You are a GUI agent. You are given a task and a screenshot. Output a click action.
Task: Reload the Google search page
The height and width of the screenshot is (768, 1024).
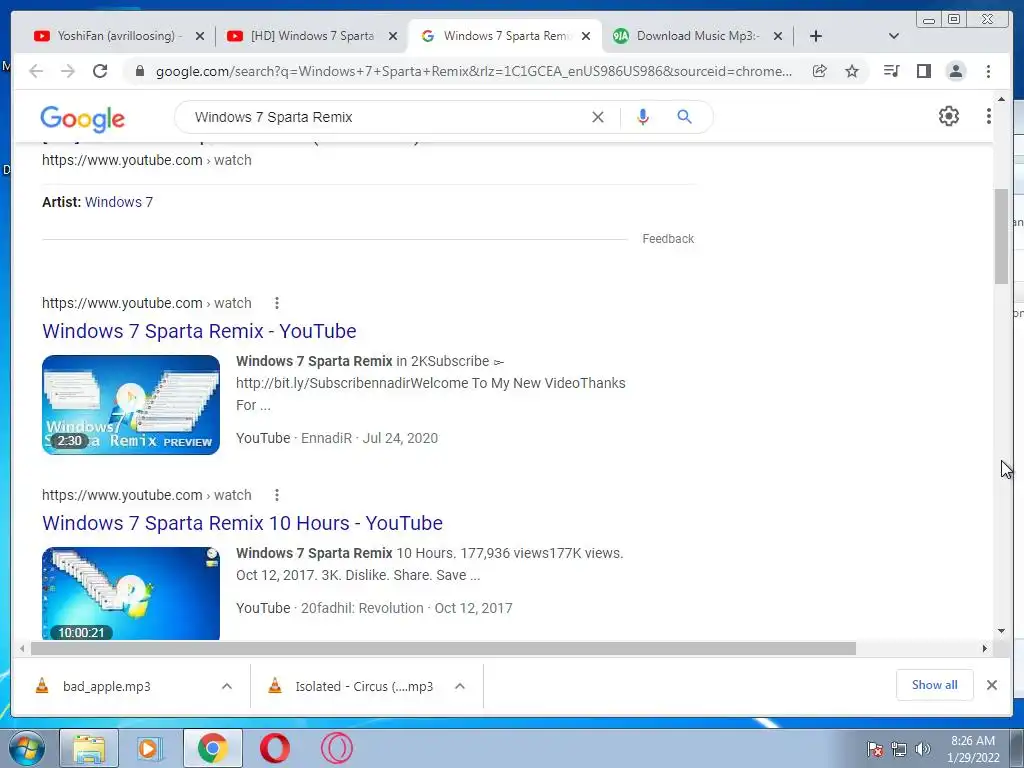pos(100,71)
